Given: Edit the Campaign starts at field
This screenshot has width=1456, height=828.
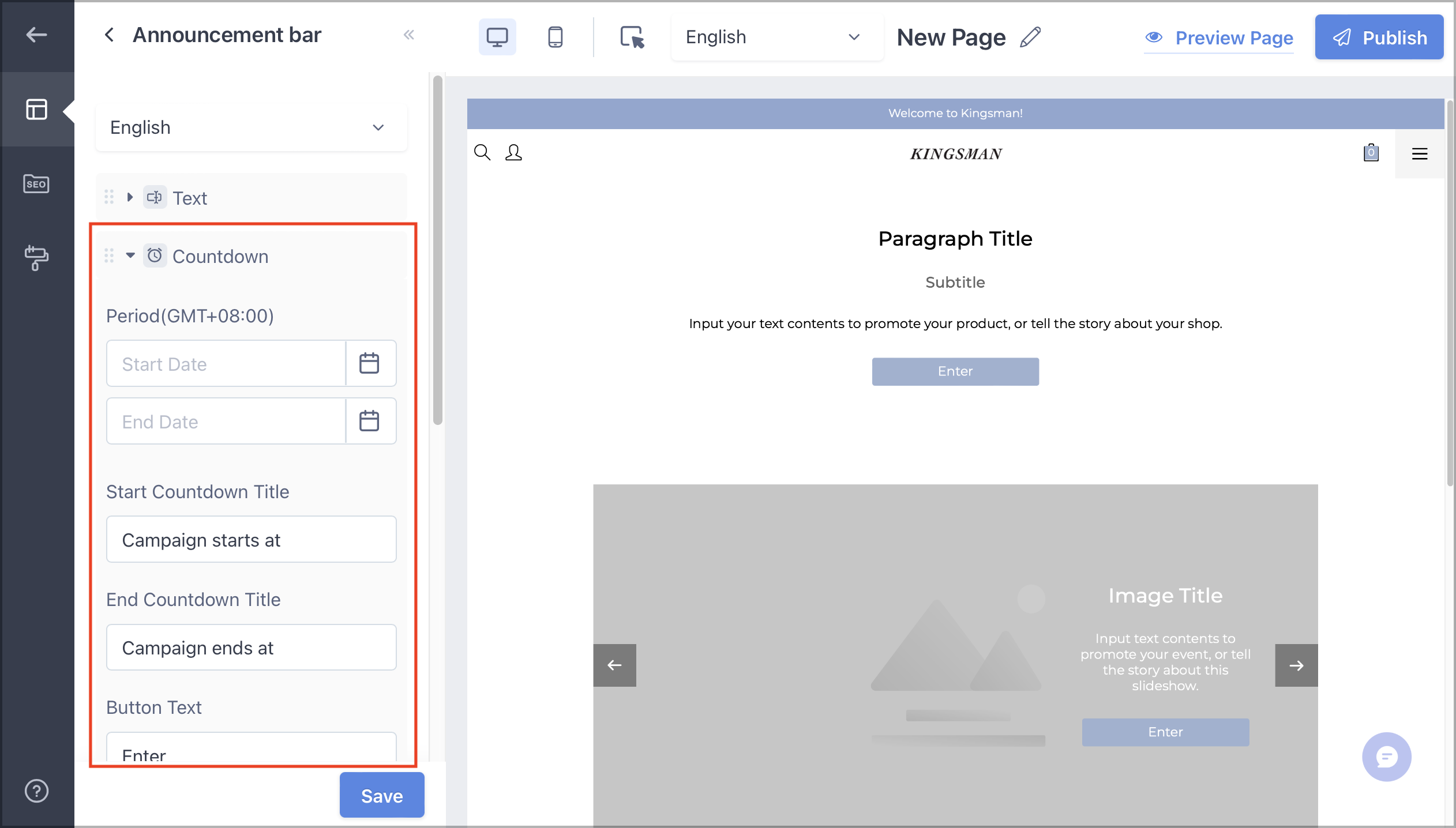Looking at the screenshot, I should tap(252, 540).
